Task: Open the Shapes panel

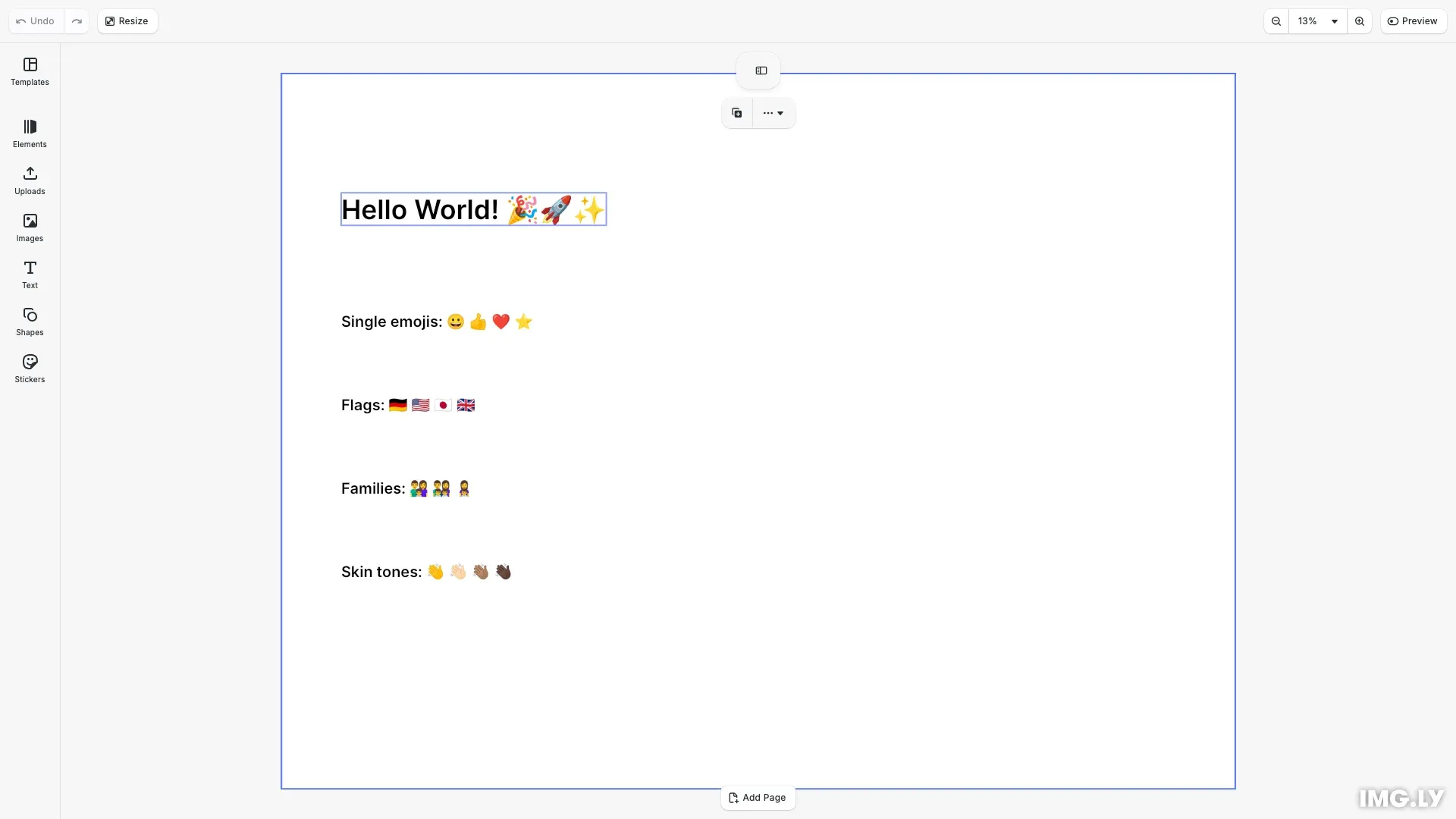Action: tap(29, 322)
